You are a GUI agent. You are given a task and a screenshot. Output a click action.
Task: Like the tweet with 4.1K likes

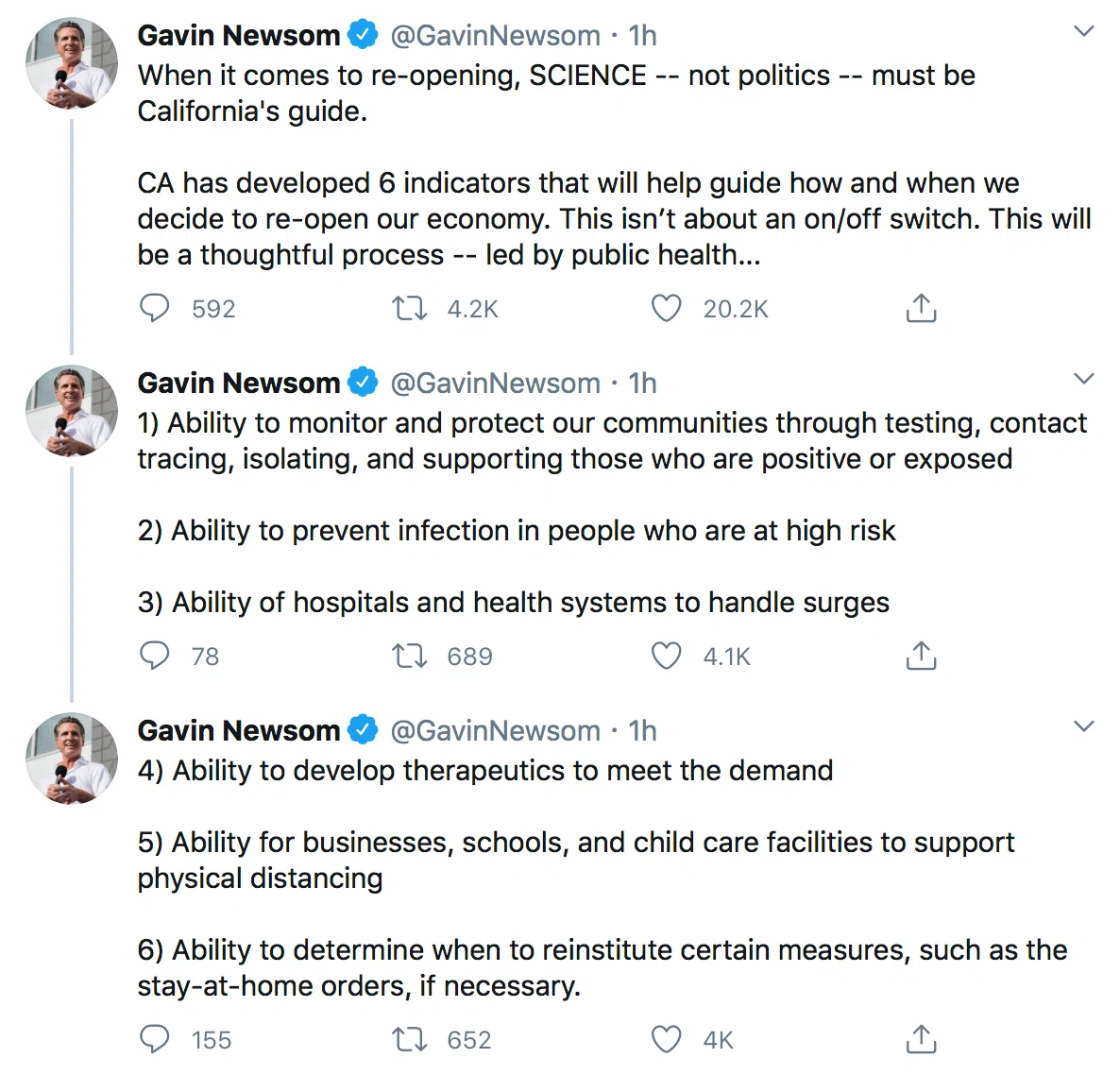click(667, 656)
